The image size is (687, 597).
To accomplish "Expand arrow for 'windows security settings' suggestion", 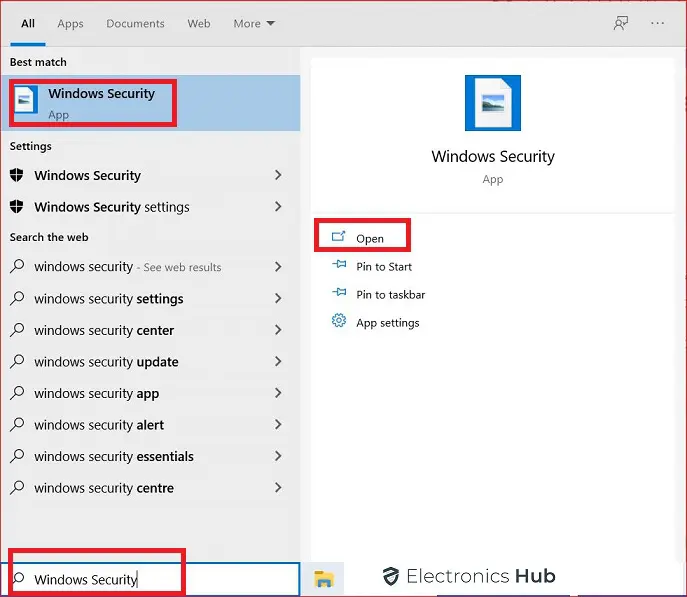I will click(x=278, y=298).
